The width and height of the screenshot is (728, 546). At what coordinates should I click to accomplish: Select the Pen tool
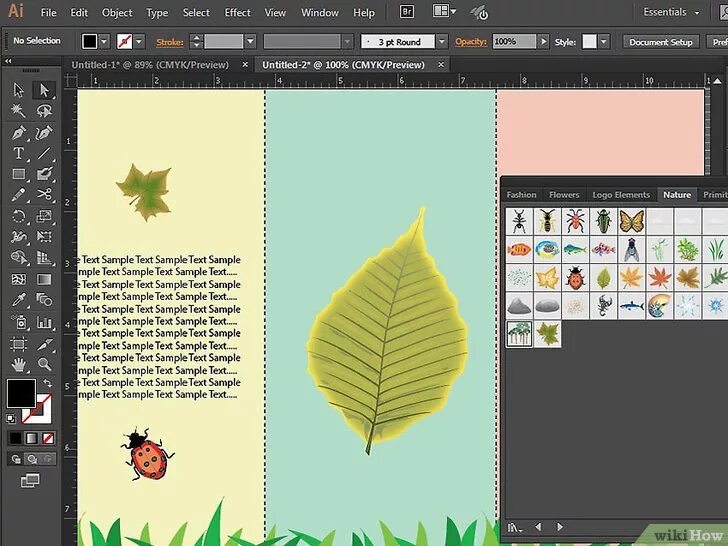click(18, 133)
